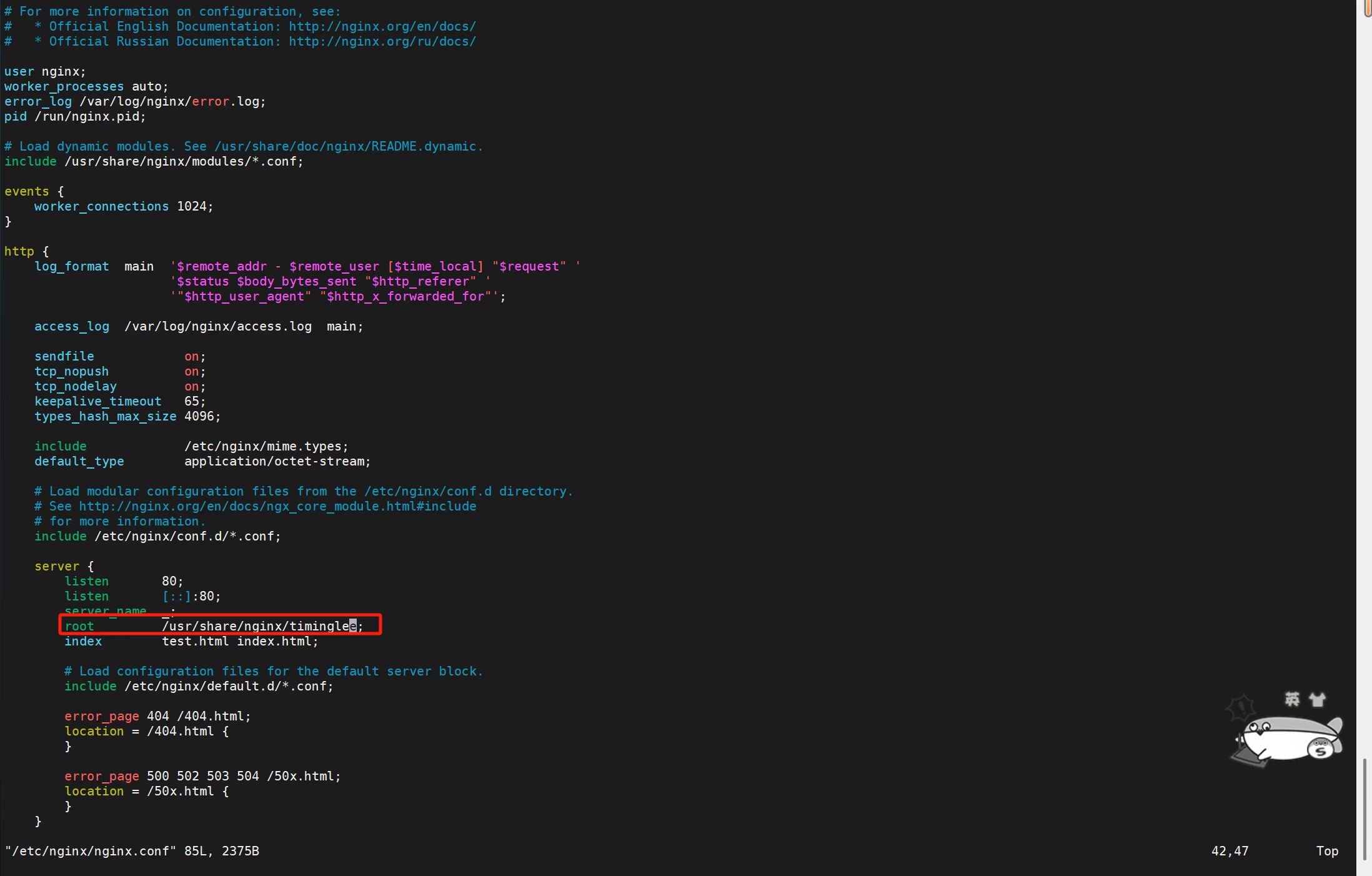Click the 'on' value after tcp_nopush
This screenshot has height=876, width=1372.
[191, 372]
